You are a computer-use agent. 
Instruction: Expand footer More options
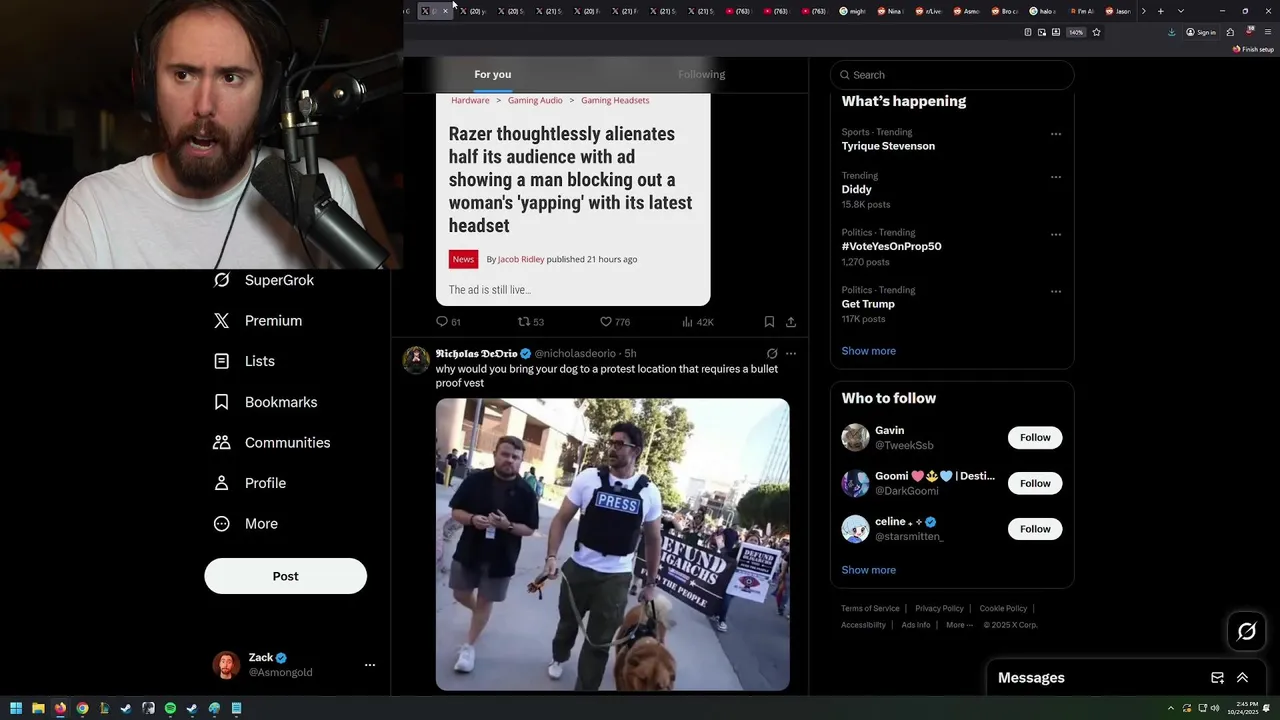pos(959,625)
